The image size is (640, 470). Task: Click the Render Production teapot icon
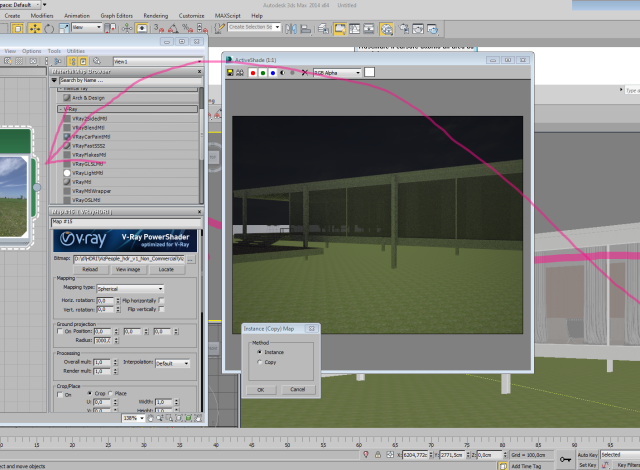tap(432, 29)
